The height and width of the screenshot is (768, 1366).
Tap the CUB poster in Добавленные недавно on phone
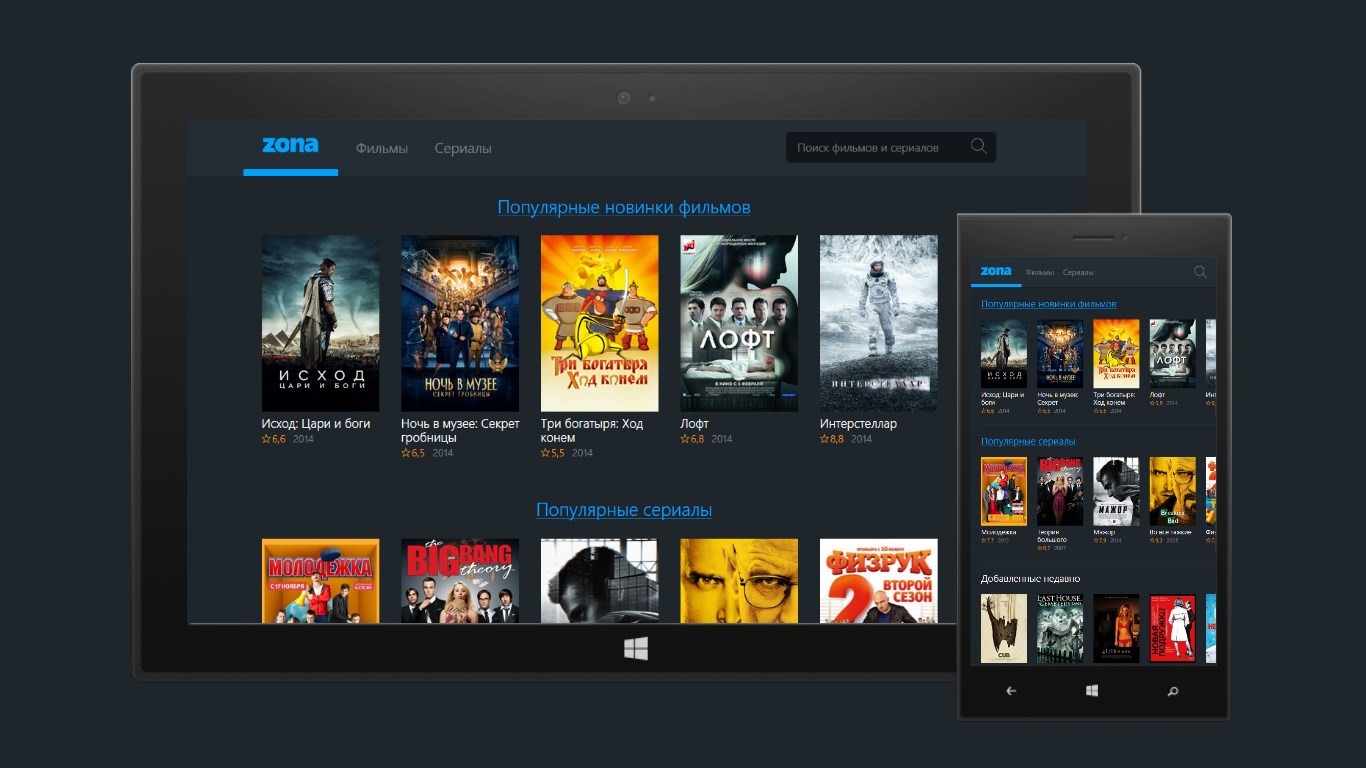(x=1003, y=627)
